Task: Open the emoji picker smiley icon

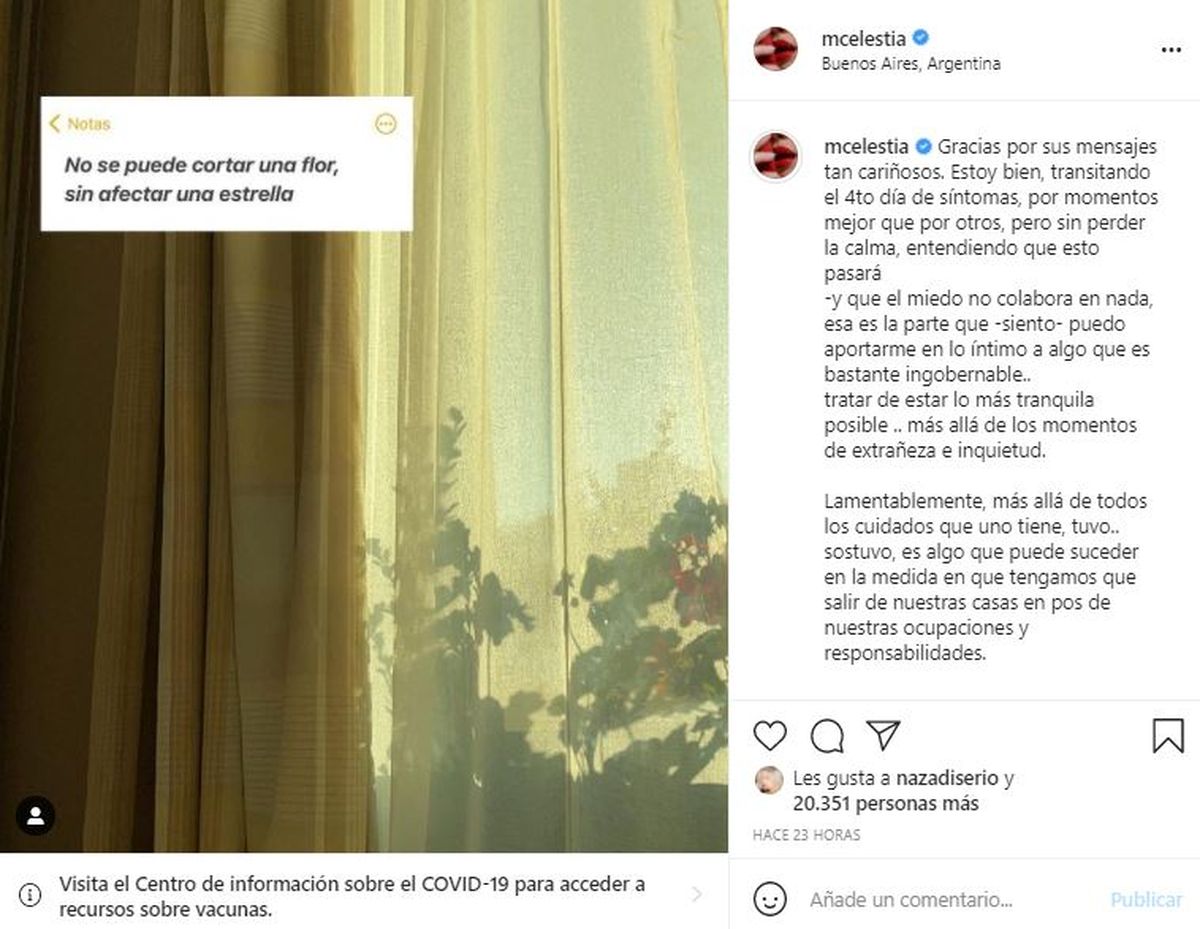Action: [x=770, y=899]
